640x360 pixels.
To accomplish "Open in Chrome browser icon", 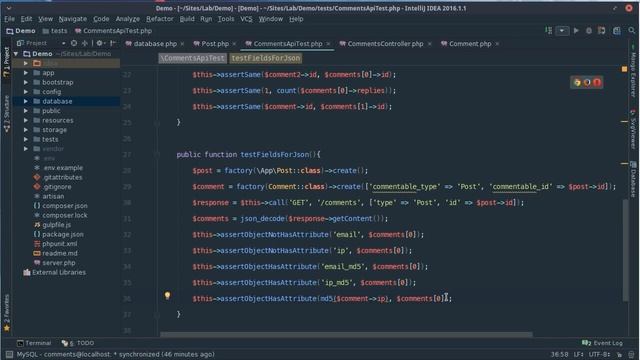I will pos(577,82).
